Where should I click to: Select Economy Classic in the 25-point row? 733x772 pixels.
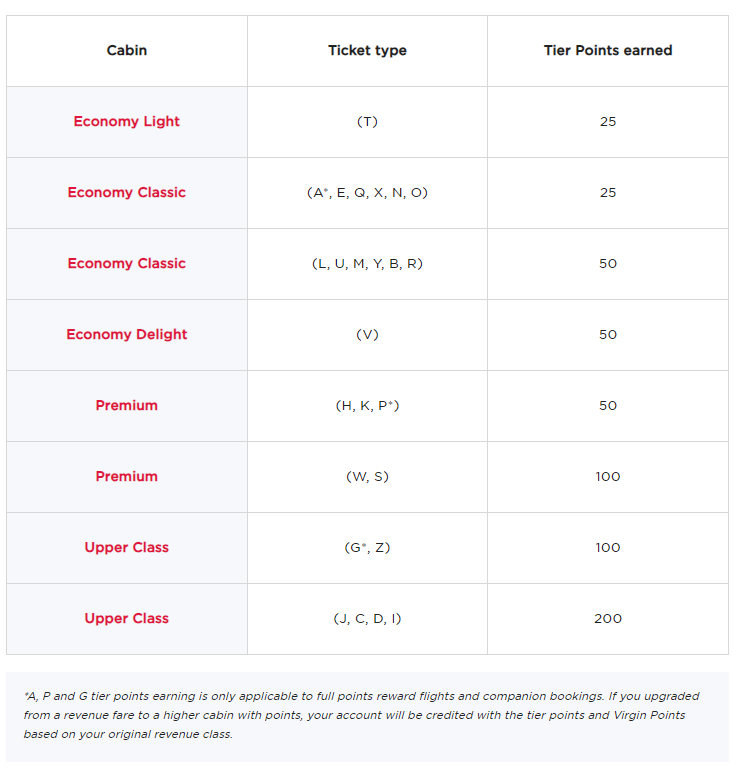pyautogui.click(x=127, y=193)
